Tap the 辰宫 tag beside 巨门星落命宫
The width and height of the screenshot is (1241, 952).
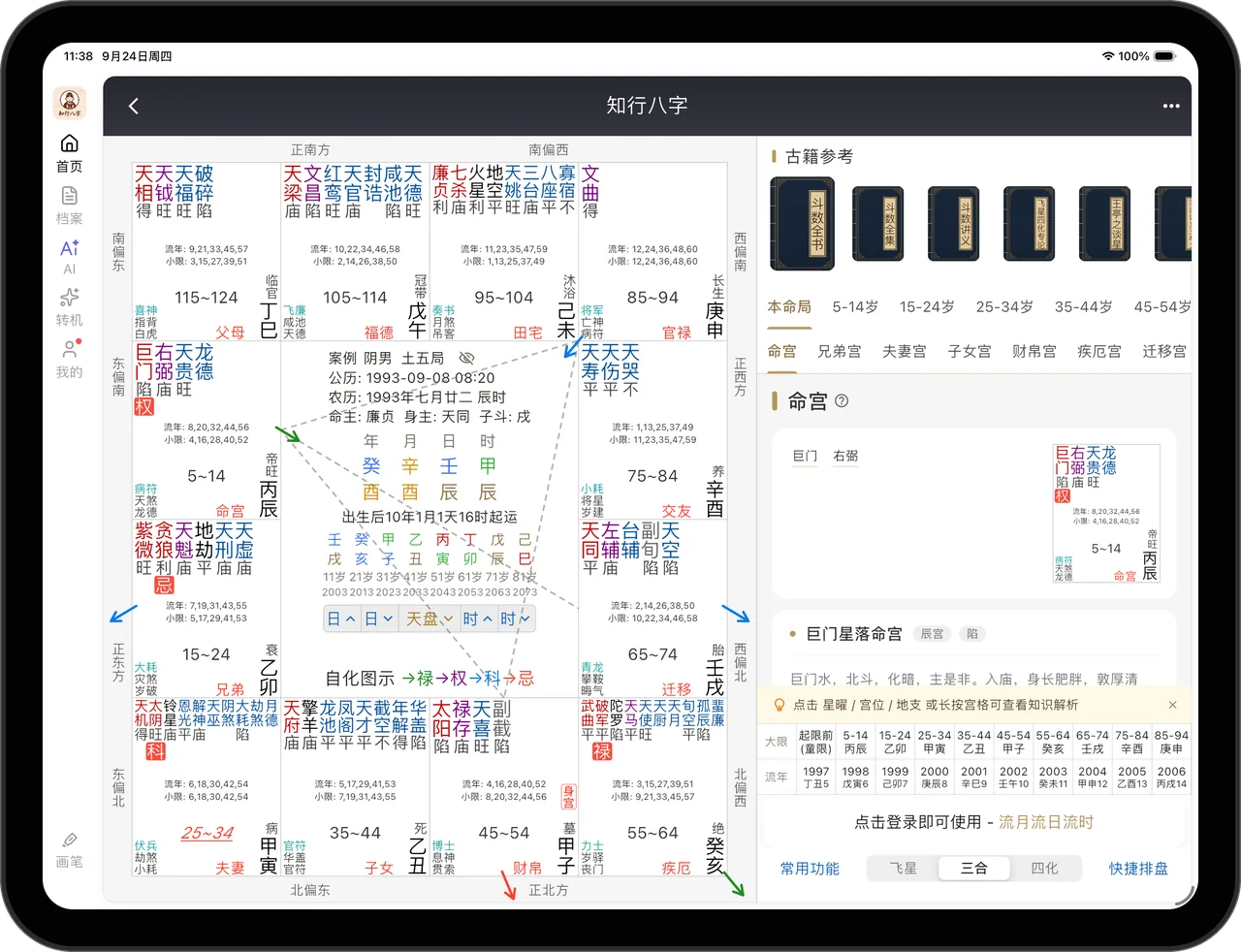click(933, 633)
